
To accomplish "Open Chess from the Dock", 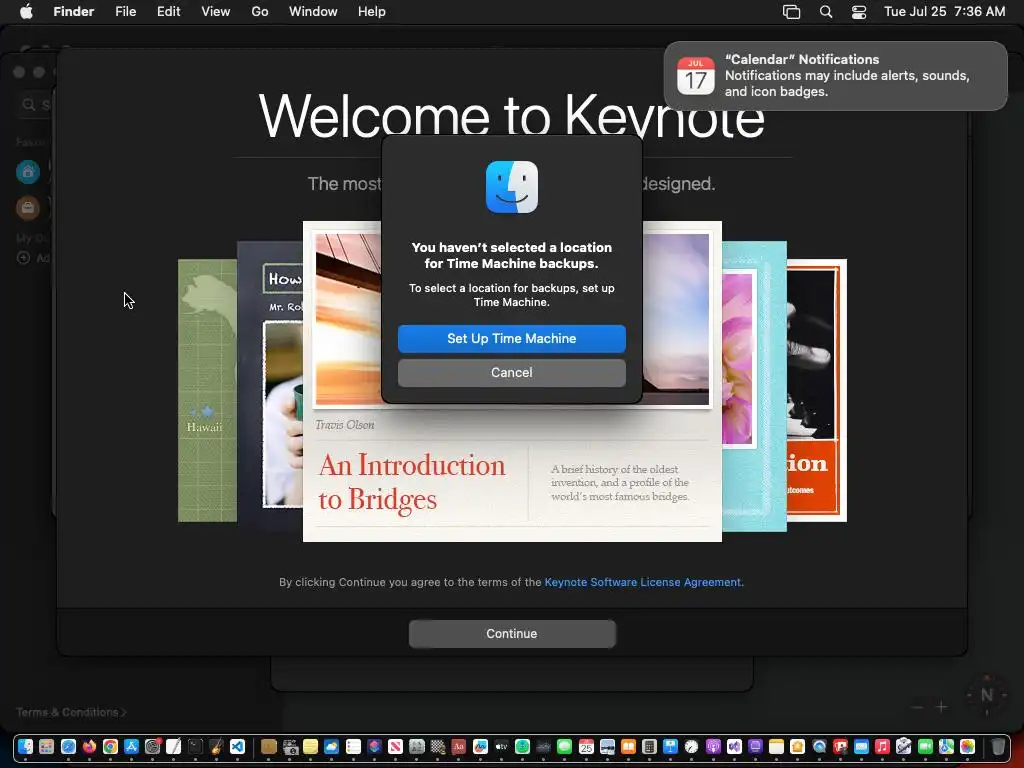I will (x=438, y=746).
